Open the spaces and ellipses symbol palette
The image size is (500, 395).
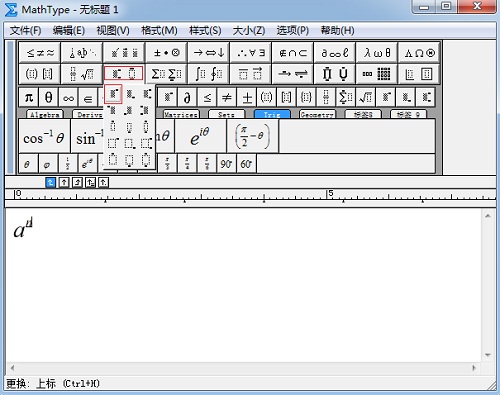click(82, 53)
